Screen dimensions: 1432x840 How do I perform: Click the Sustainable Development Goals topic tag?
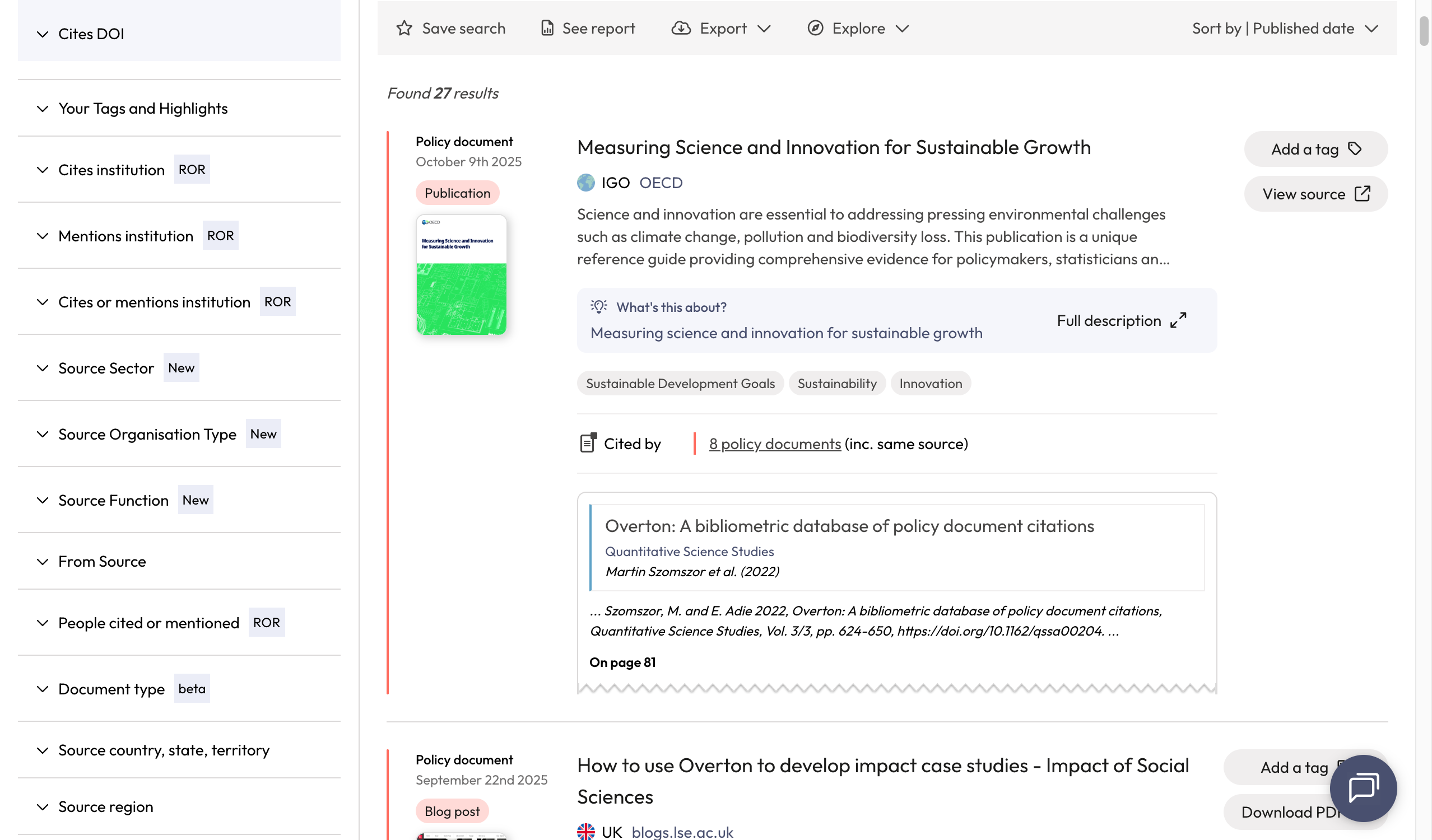pyautogui.click(x=680, y=384)
